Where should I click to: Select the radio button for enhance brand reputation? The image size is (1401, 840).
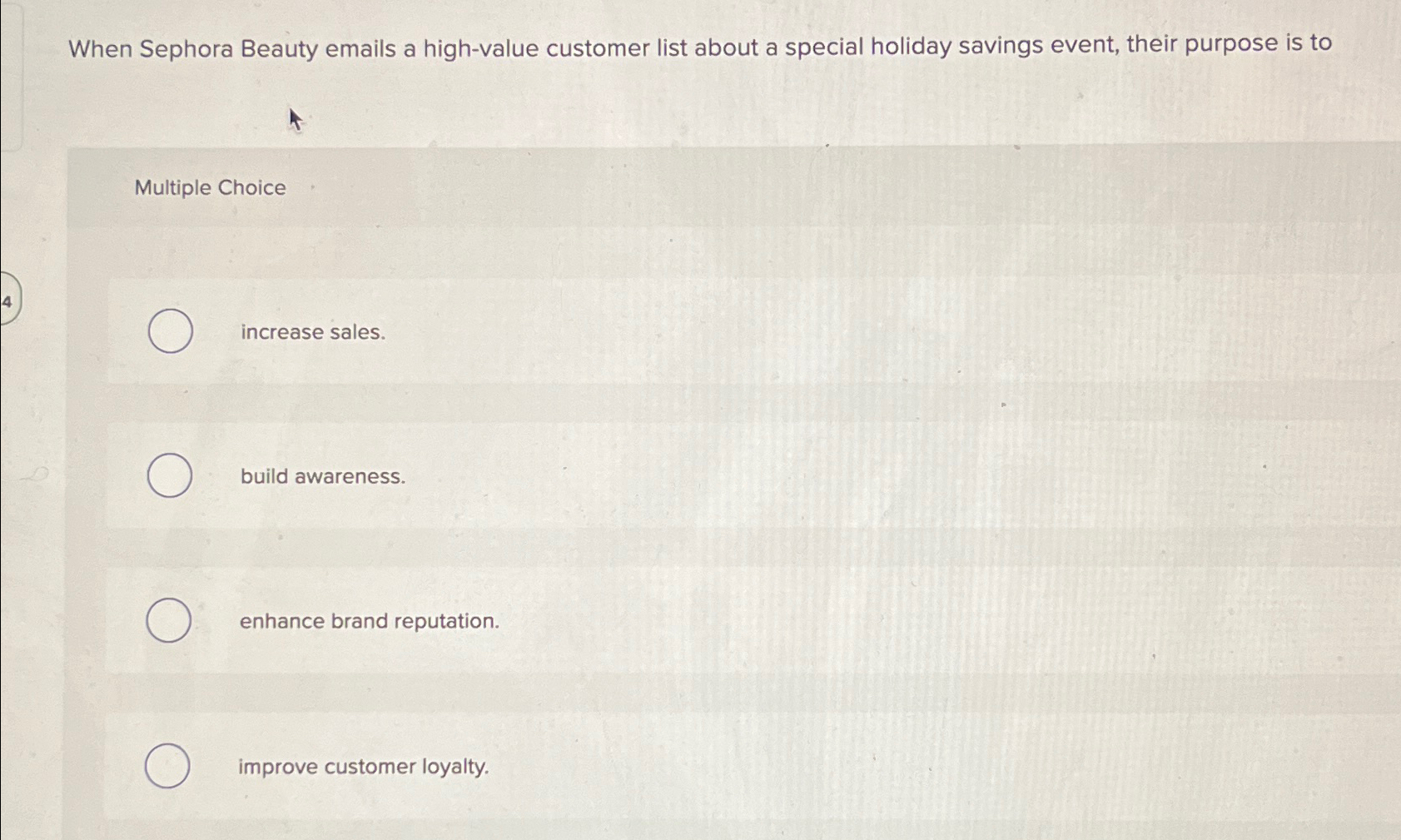pyautogui.click(x=169, y=620)
